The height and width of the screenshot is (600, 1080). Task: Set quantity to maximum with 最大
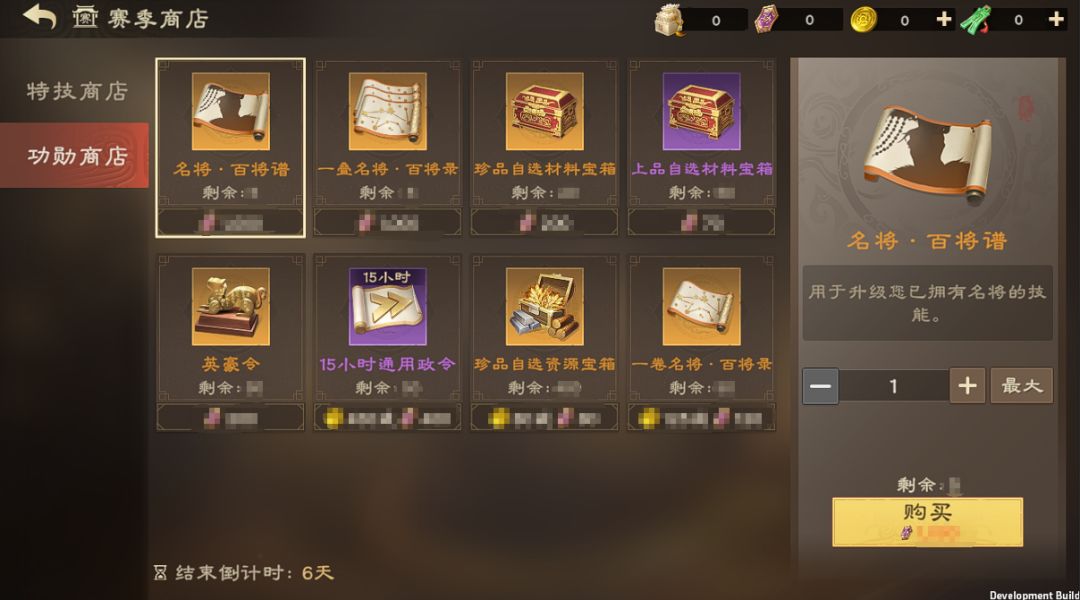pyautogui.click(x=1021, y=386)
